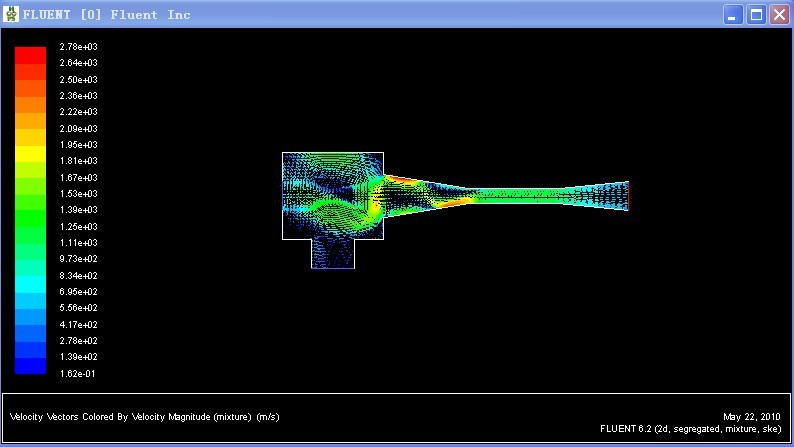The width and height of the screenshot is (794, 447).
Task: Close the FLUENT graphics window
Action: tap(779, 14)
